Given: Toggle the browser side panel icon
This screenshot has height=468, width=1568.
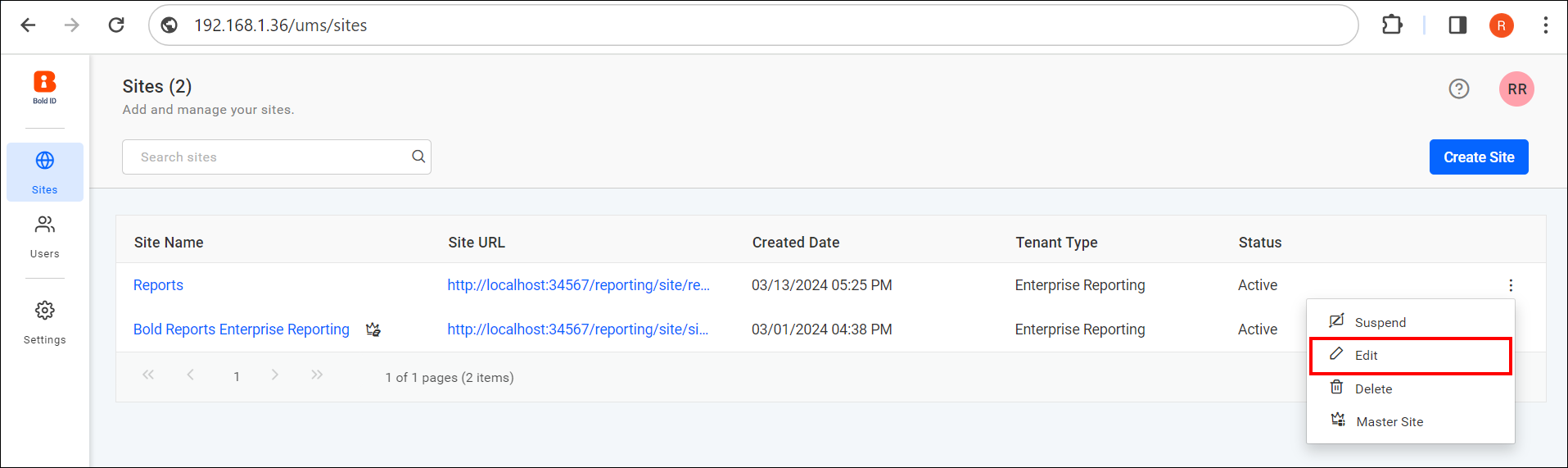Looking at the screenshot, I should coord(1457,25).
